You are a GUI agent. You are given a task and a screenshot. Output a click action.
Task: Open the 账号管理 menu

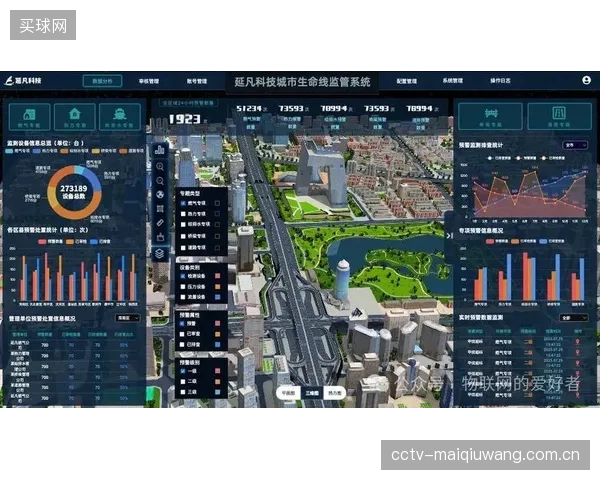197,81
